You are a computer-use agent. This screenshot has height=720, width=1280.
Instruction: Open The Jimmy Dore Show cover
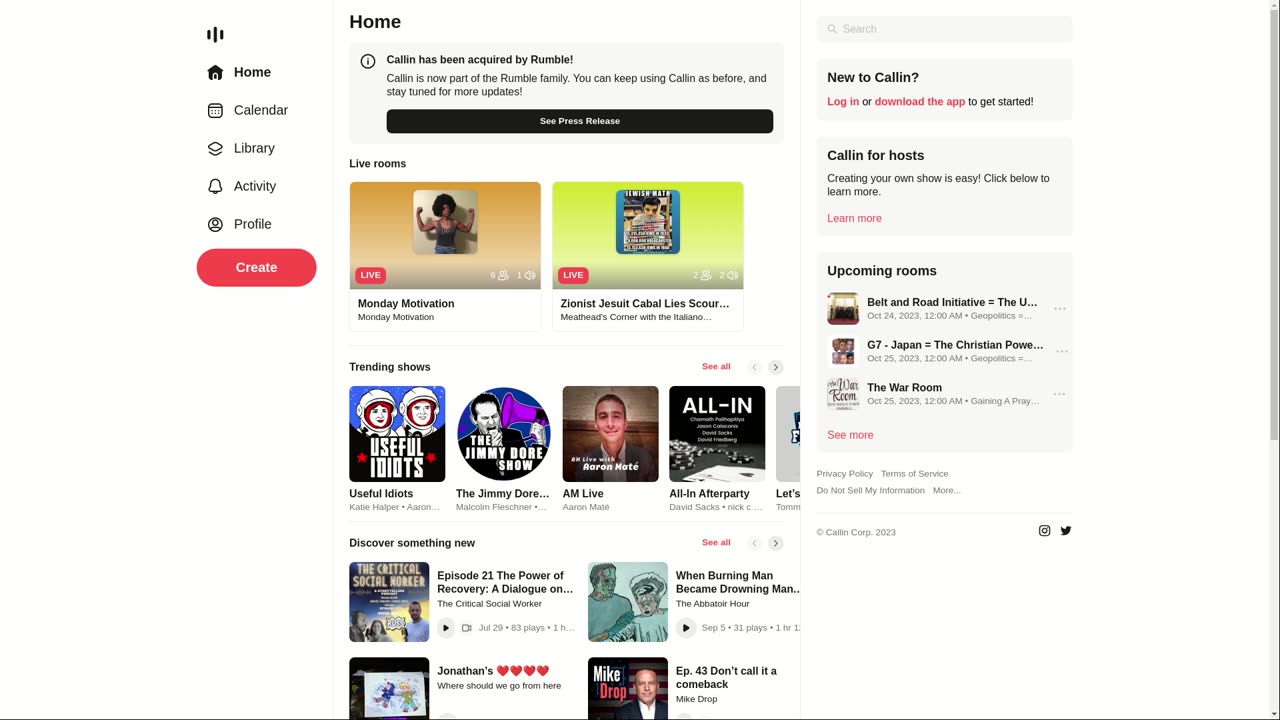point(504,434)
